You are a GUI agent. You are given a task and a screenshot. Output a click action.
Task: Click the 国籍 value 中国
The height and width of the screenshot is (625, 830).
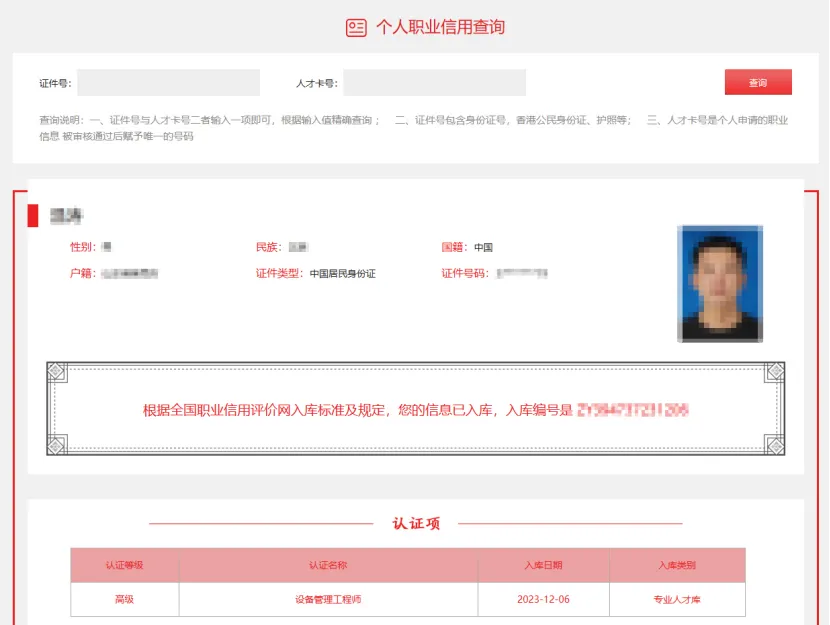point(483,247)
